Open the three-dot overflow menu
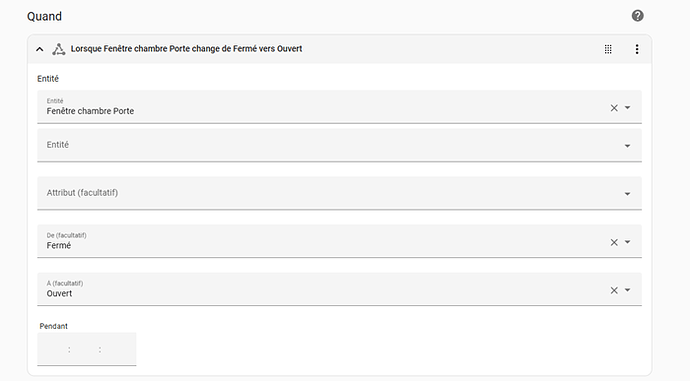 [637, 49]
